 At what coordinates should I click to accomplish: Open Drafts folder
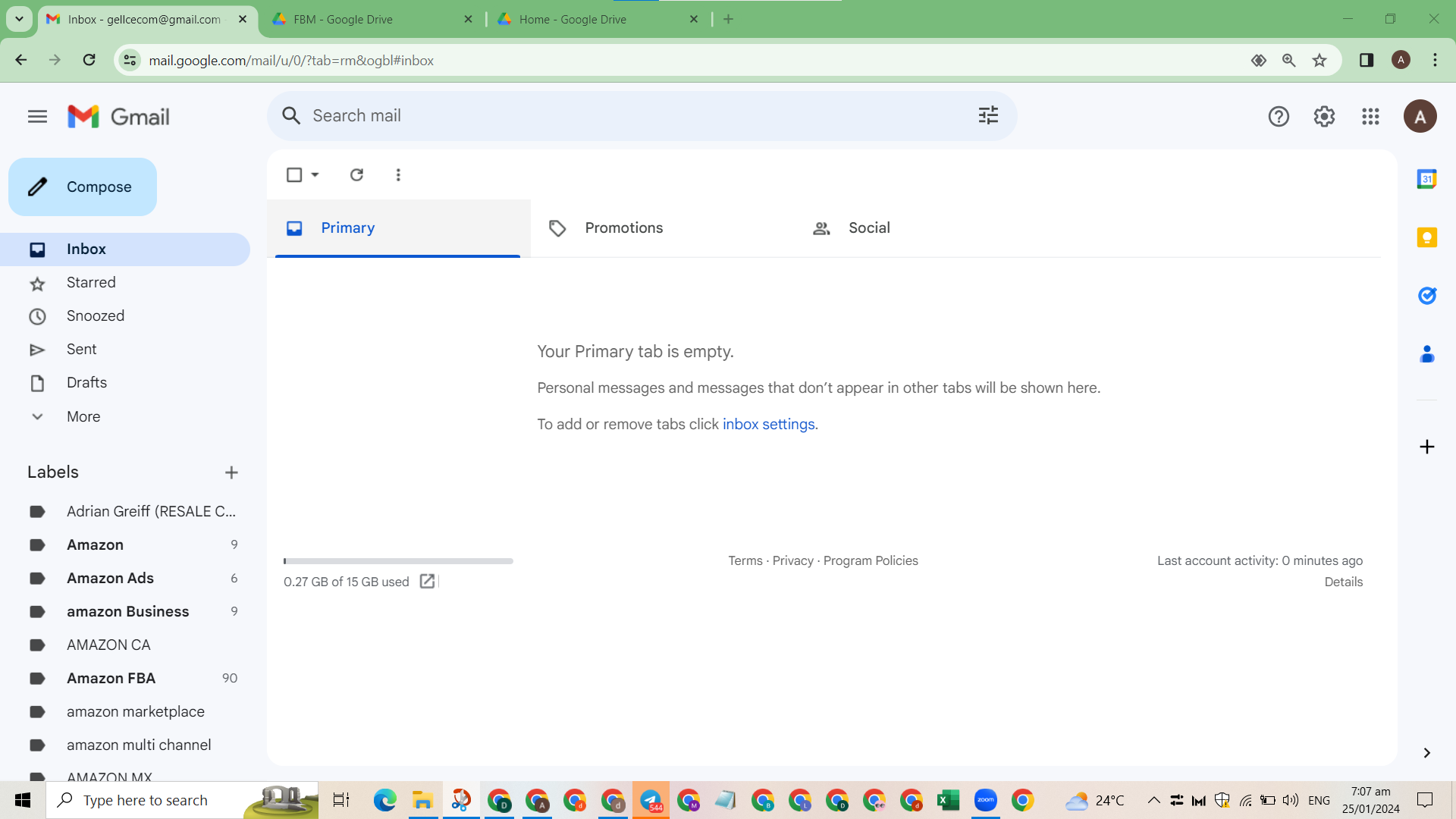point(125,383)
